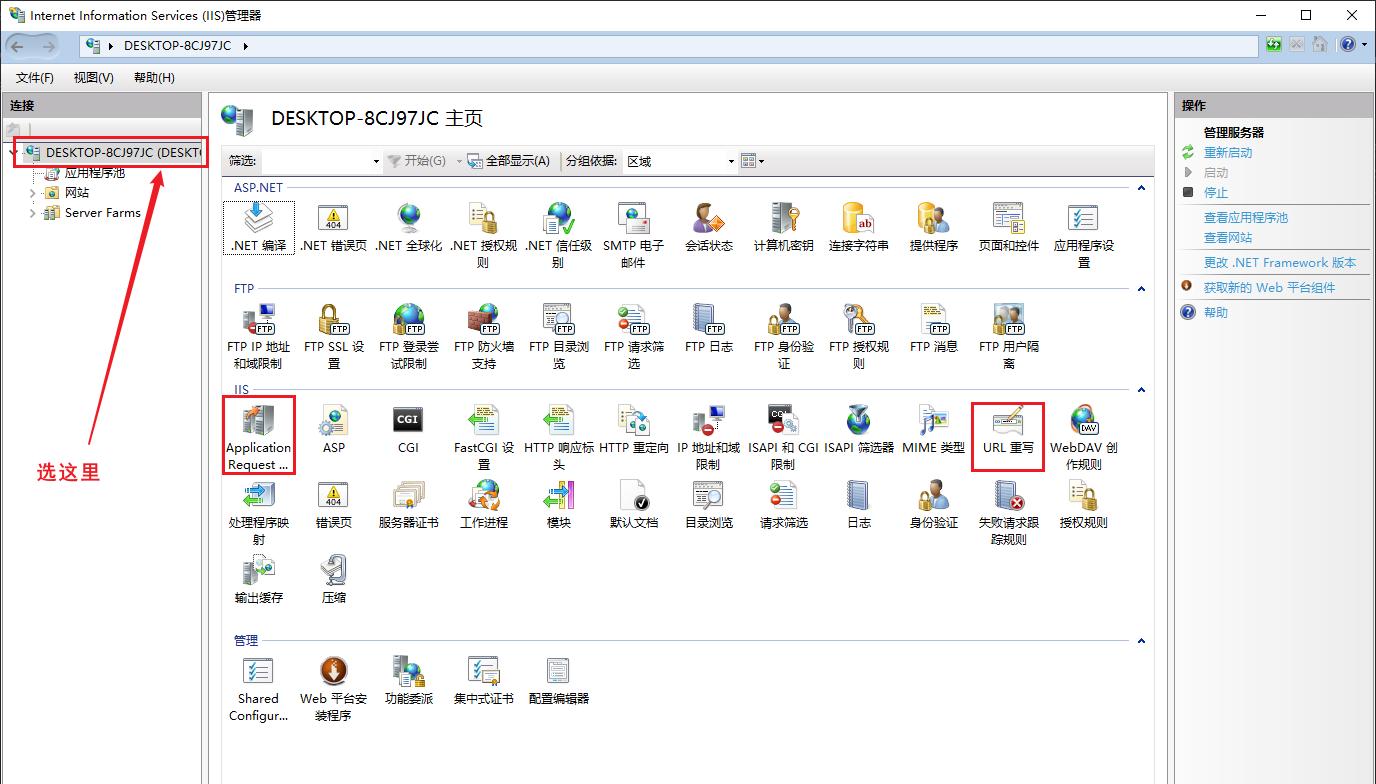
Task: Open the 文件(F) menu
Action: [35, 77]
